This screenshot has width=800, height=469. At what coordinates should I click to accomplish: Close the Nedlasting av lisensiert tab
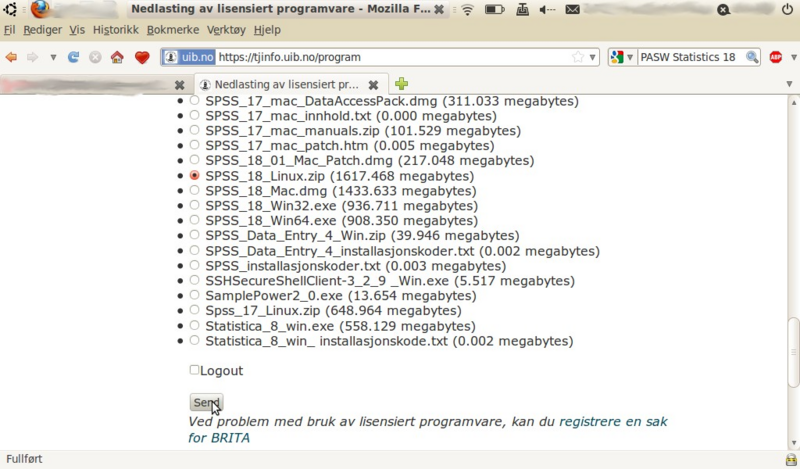click(x=373, y=85)
